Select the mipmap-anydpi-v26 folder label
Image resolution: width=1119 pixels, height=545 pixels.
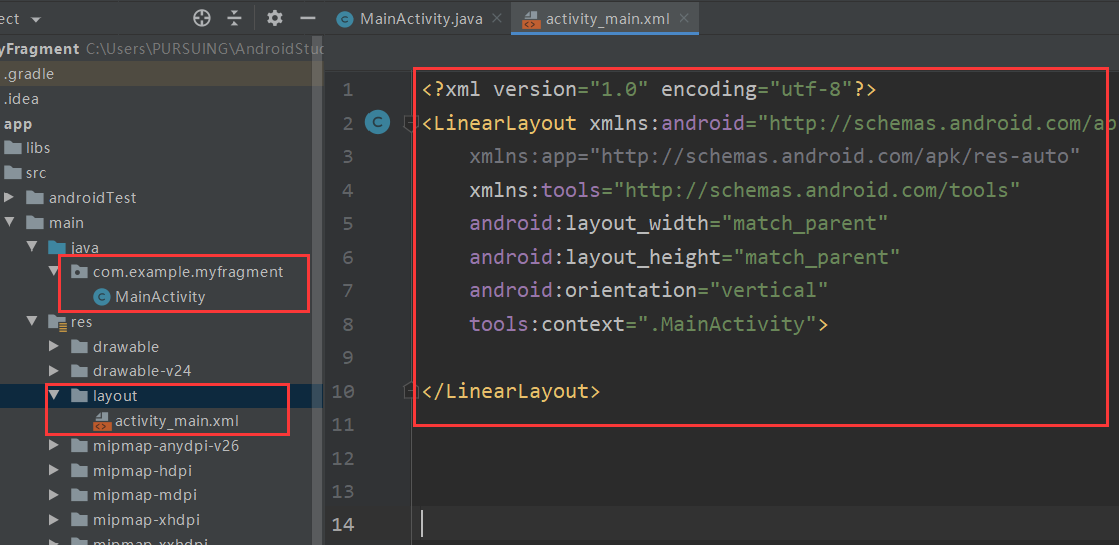coord(166,447)
